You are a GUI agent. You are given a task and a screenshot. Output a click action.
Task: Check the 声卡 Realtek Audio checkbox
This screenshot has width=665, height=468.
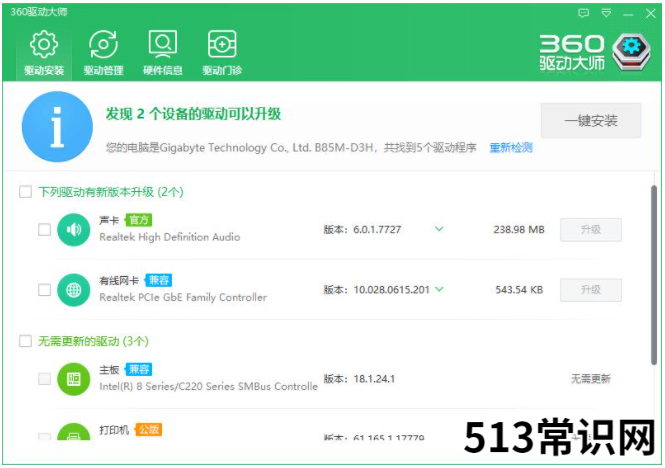pos(45,230)
